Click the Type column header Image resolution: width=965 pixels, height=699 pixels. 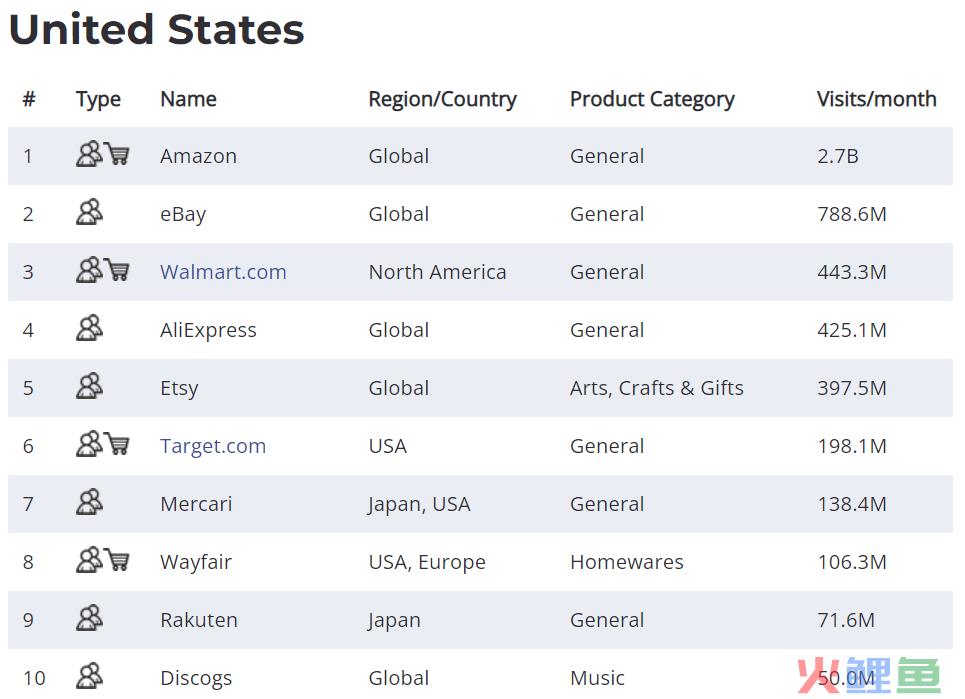coord(98,100)
